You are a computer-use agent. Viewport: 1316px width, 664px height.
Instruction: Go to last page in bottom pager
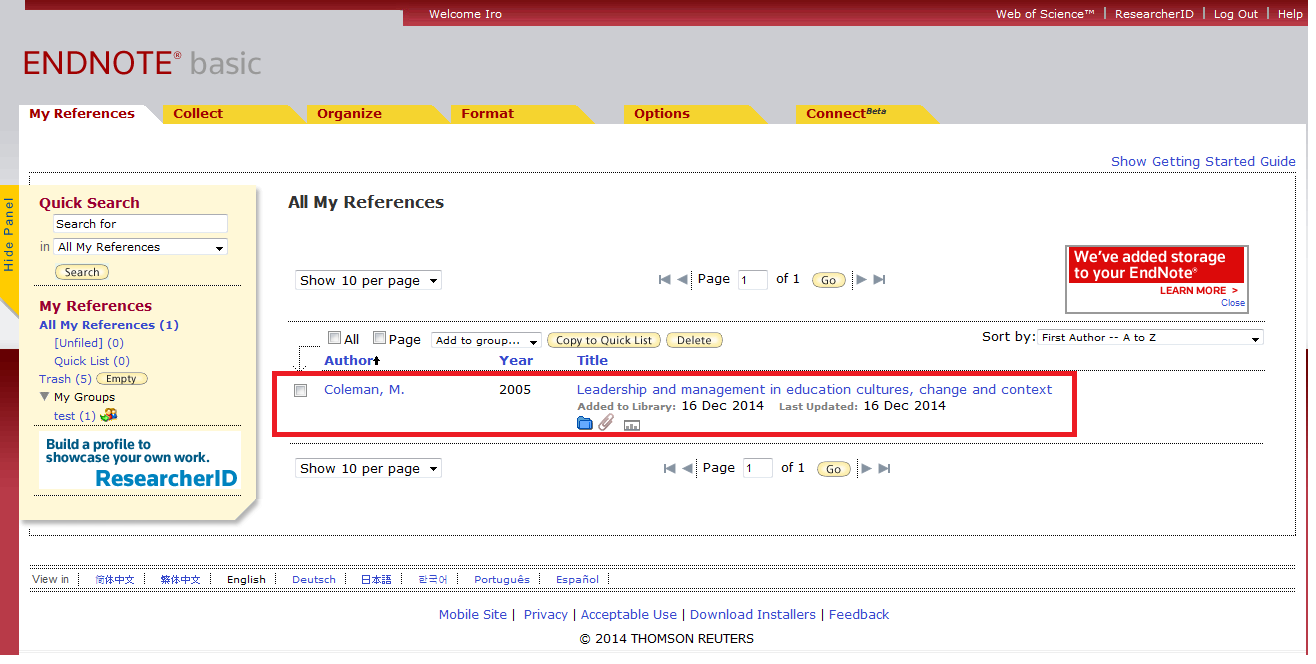(x=884, y=468)
